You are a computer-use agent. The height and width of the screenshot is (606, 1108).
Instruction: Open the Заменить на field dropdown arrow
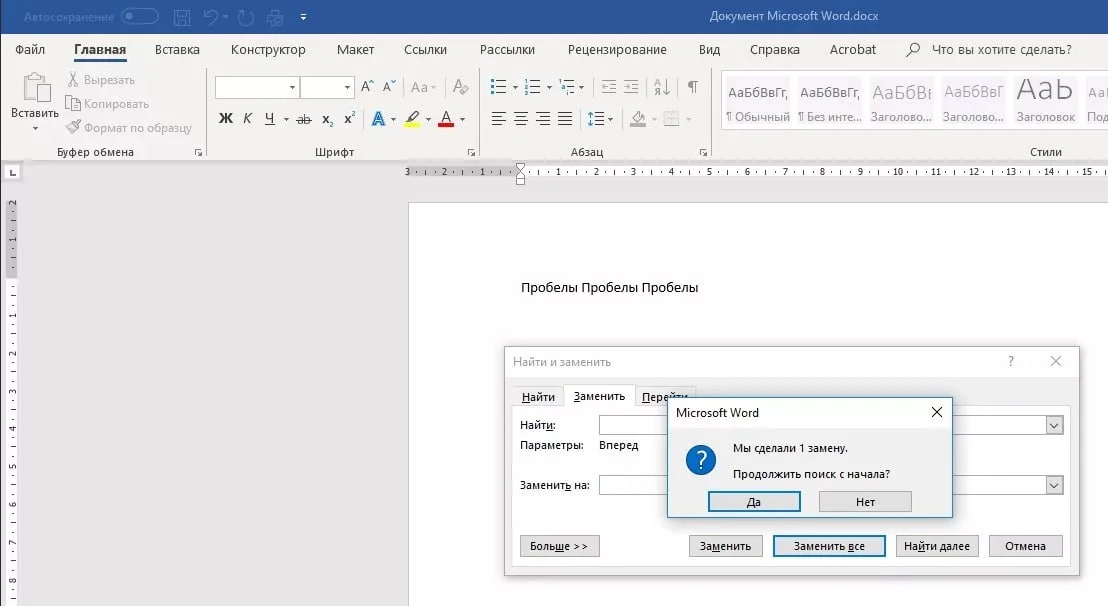(1054, 485)
